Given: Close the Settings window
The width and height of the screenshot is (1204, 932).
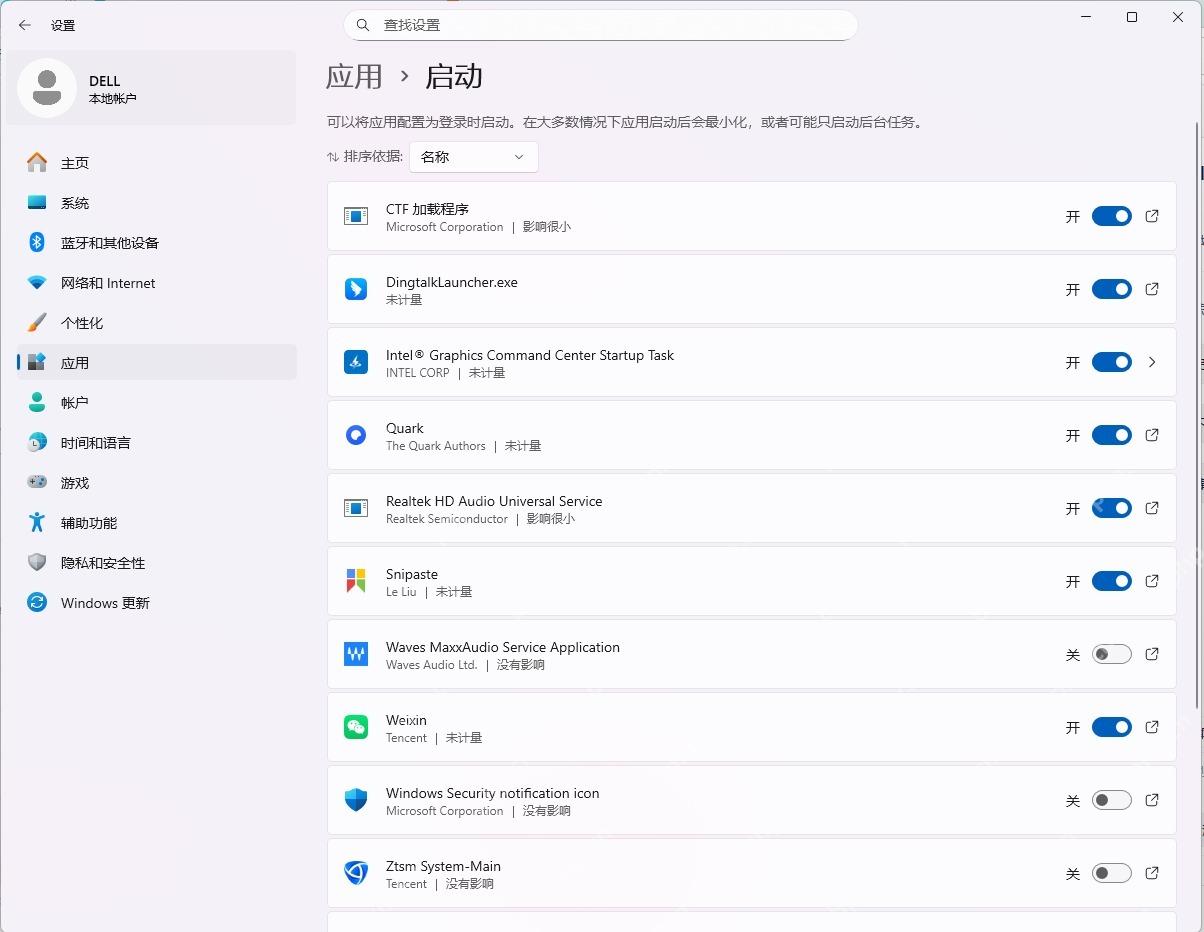Looking at the screenshot, I should (1178, 17).
